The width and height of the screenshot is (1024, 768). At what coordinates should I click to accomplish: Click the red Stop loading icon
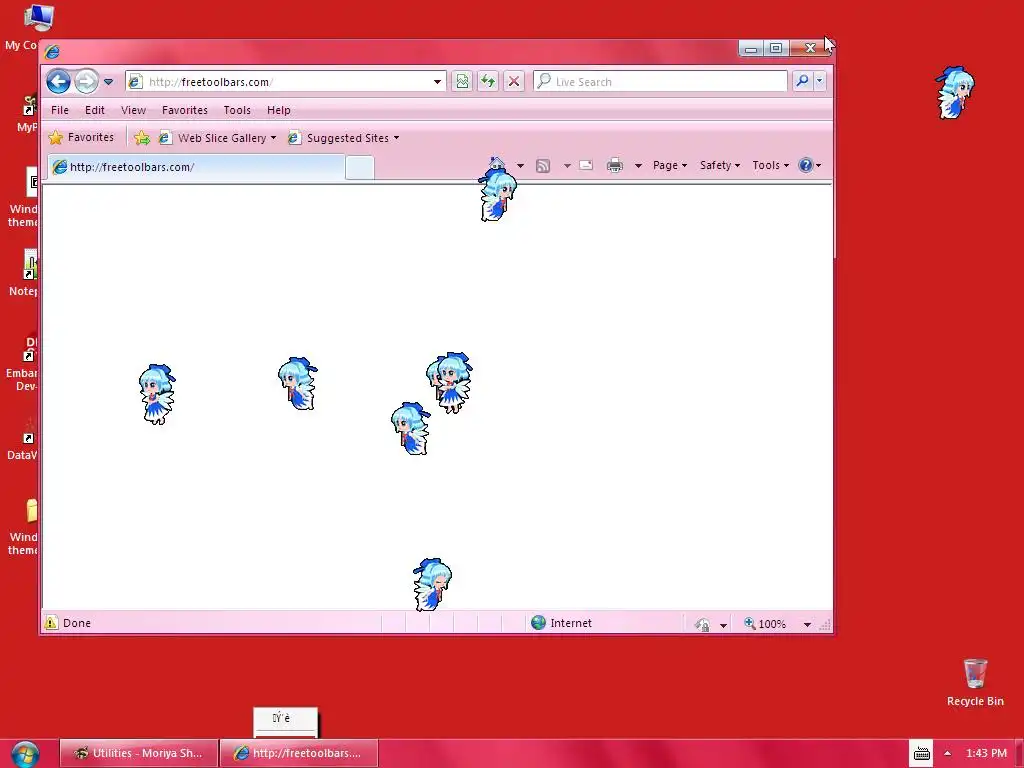point(514,82)
